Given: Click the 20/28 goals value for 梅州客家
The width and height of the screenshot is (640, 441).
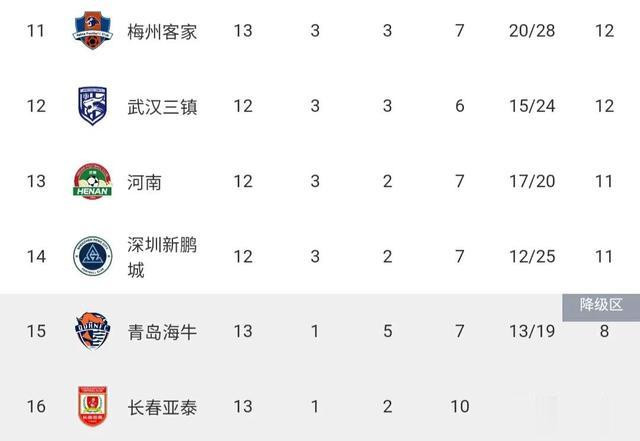Looking at the screenshot, I should 532,31.
